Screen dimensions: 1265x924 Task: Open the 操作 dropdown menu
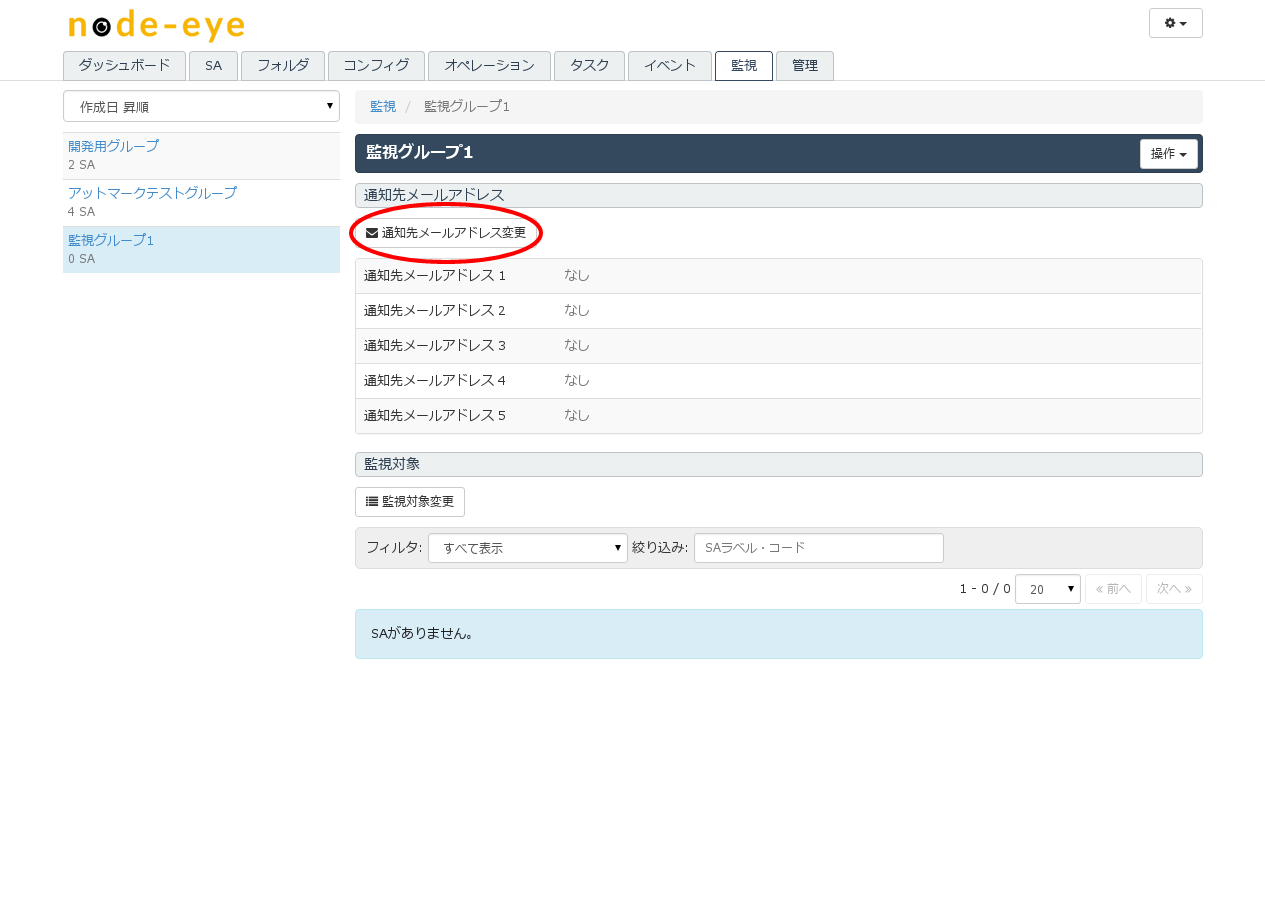(1168, 154)
